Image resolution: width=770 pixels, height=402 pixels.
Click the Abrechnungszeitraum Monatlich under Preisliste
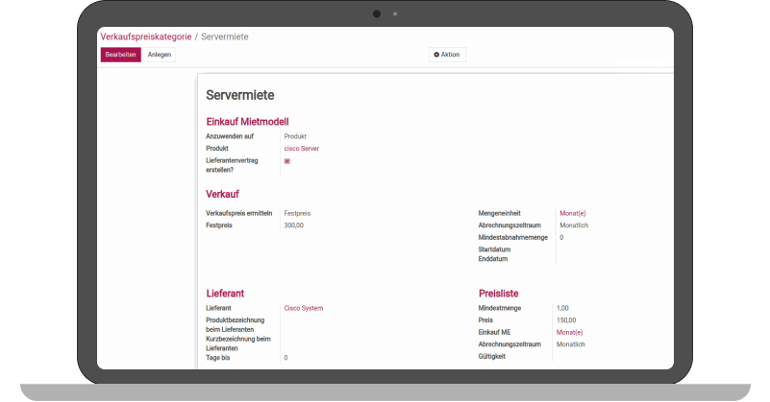570,344
